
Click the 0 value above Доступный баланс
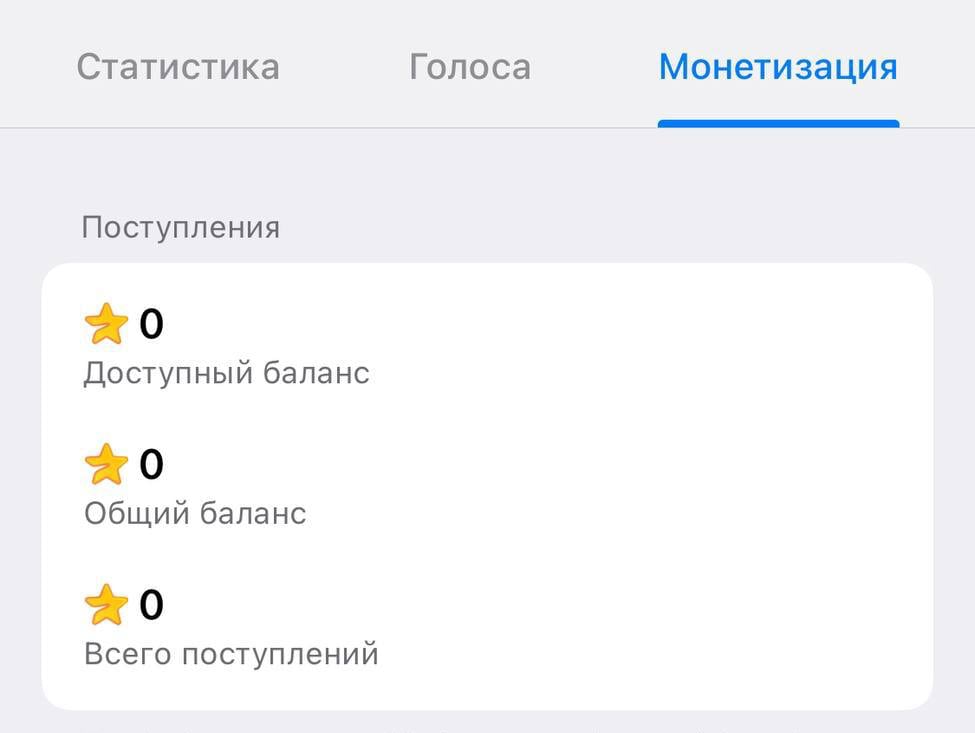[151, 325]
